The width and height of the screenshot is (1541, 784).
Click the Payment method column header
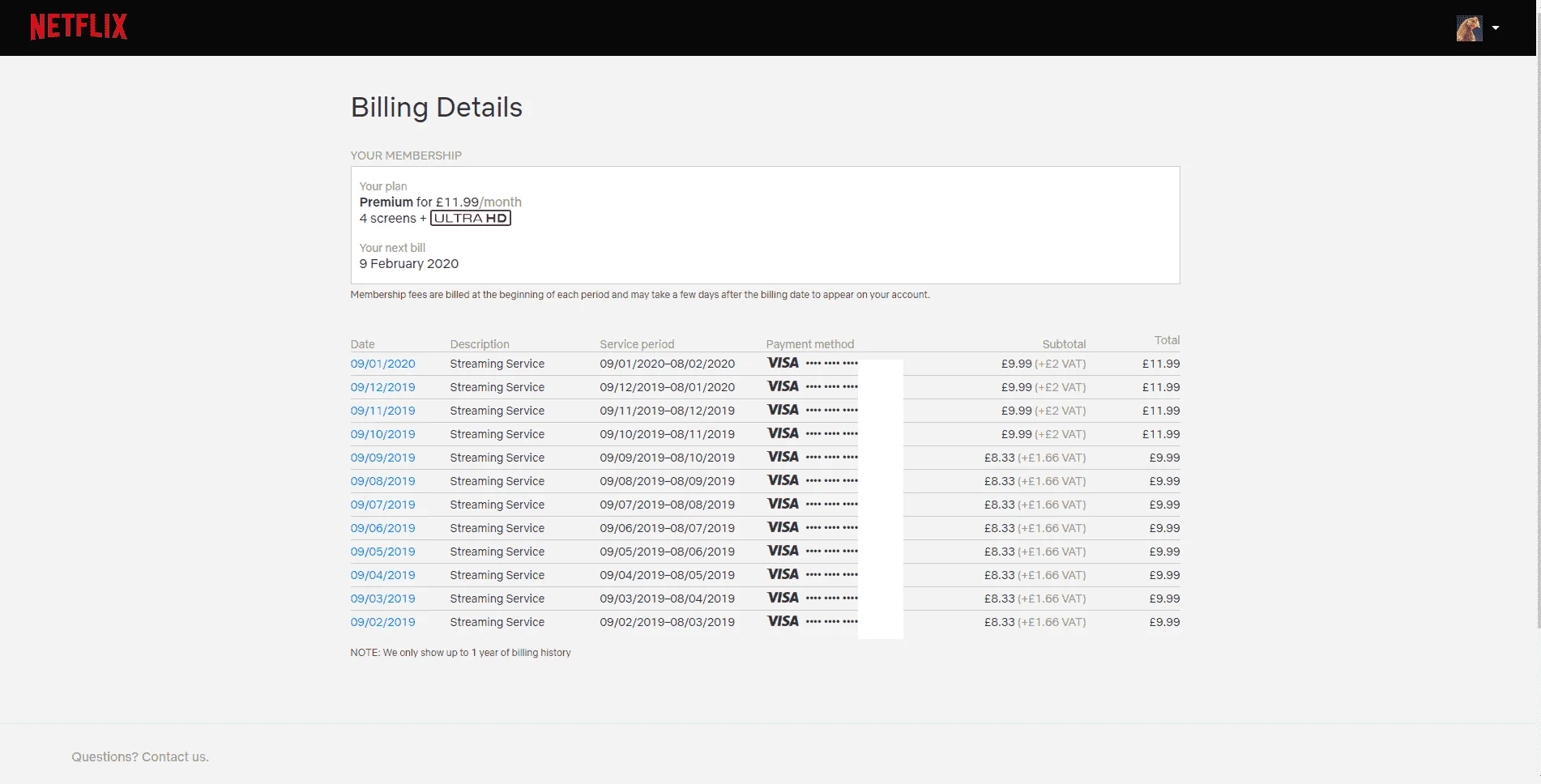click(x=810, y=344)
